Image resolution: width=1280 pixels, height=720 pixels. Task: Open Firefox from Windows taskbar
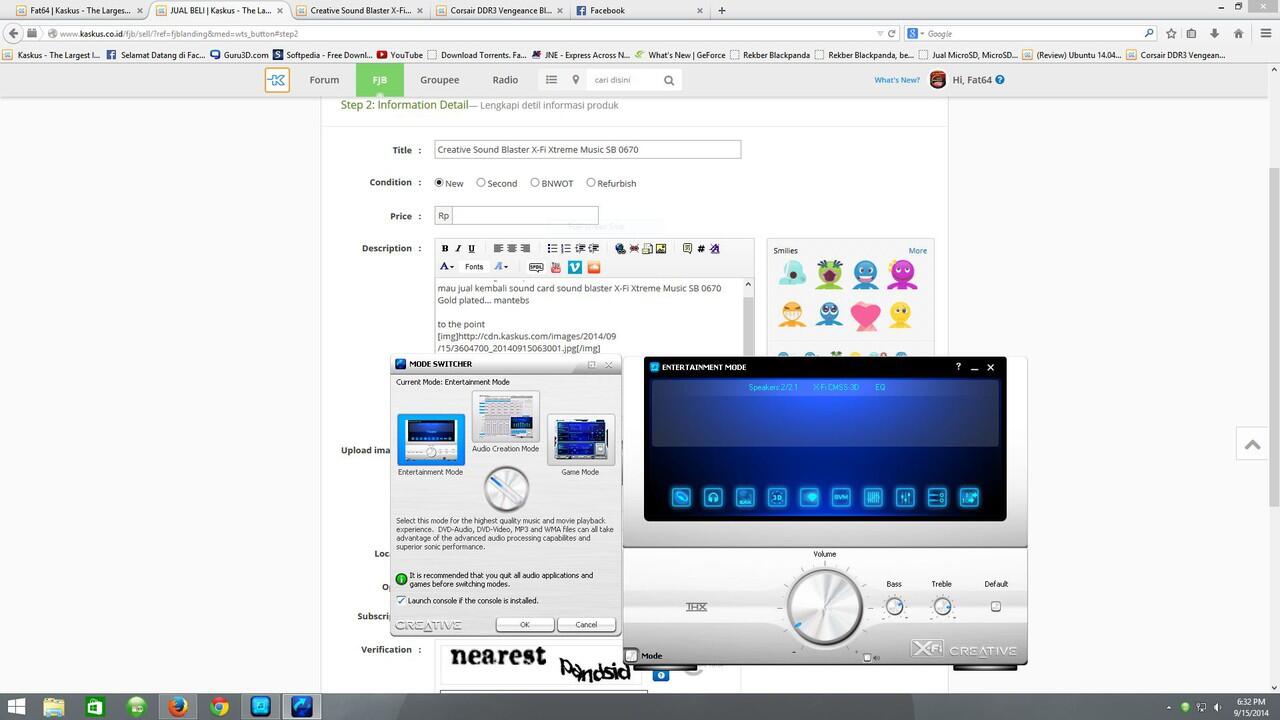(x=178, y=707)
